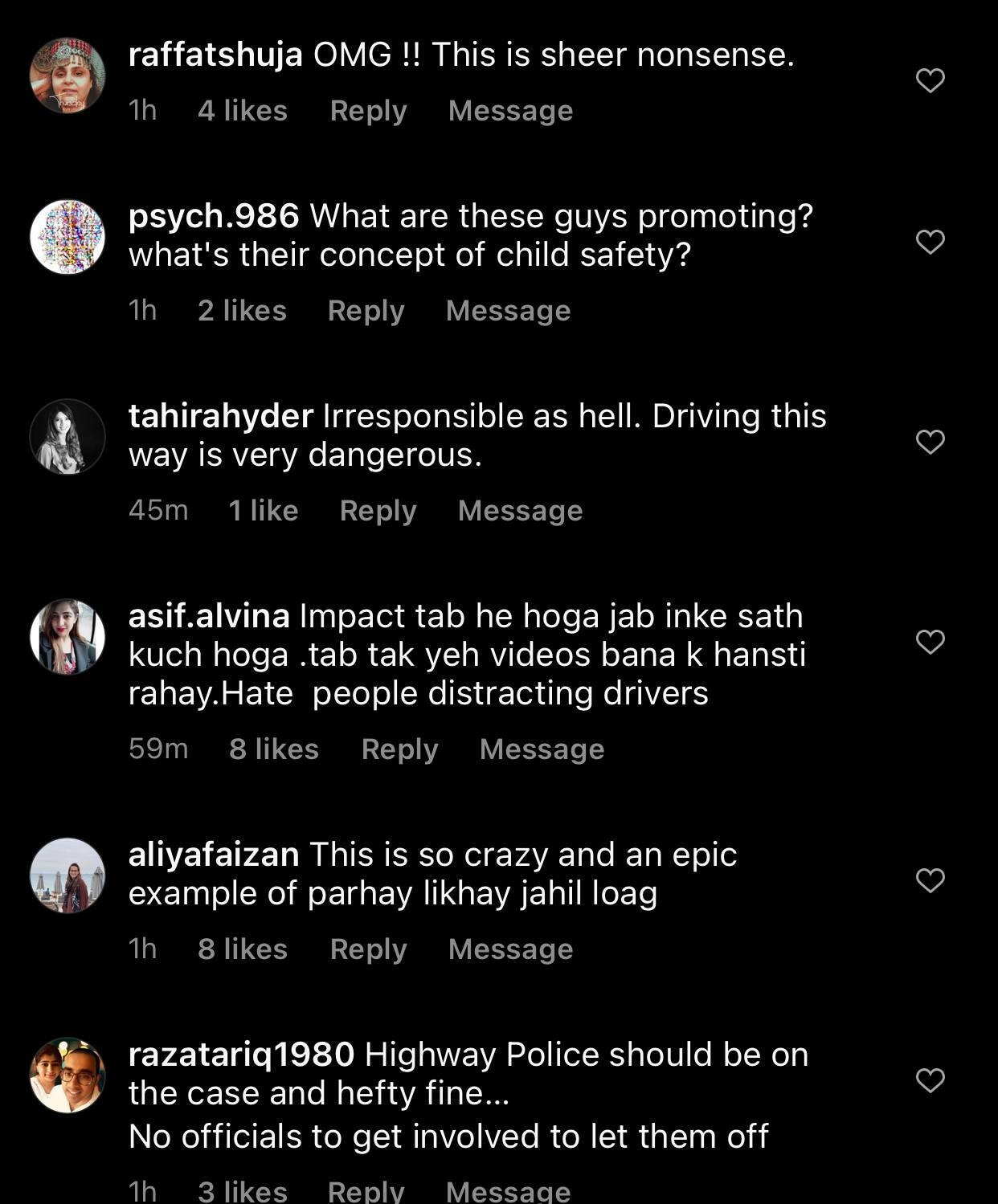Like tahirahyder's comment using the heart icon
The width and height of the screenshot is (998, 1204).
pos(930,442)
